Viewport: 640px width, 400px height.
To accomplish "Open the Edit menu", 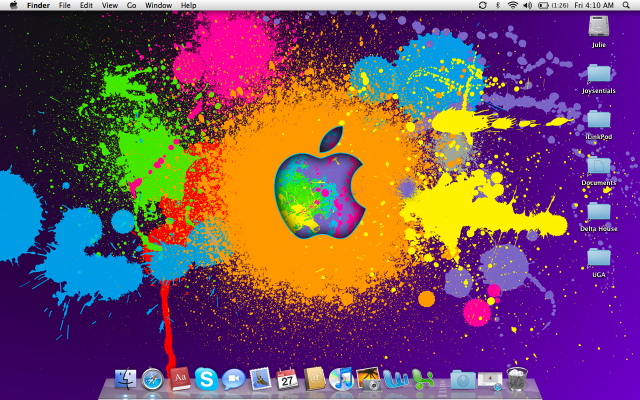I will pyautogui.click(x=86, y=5).
